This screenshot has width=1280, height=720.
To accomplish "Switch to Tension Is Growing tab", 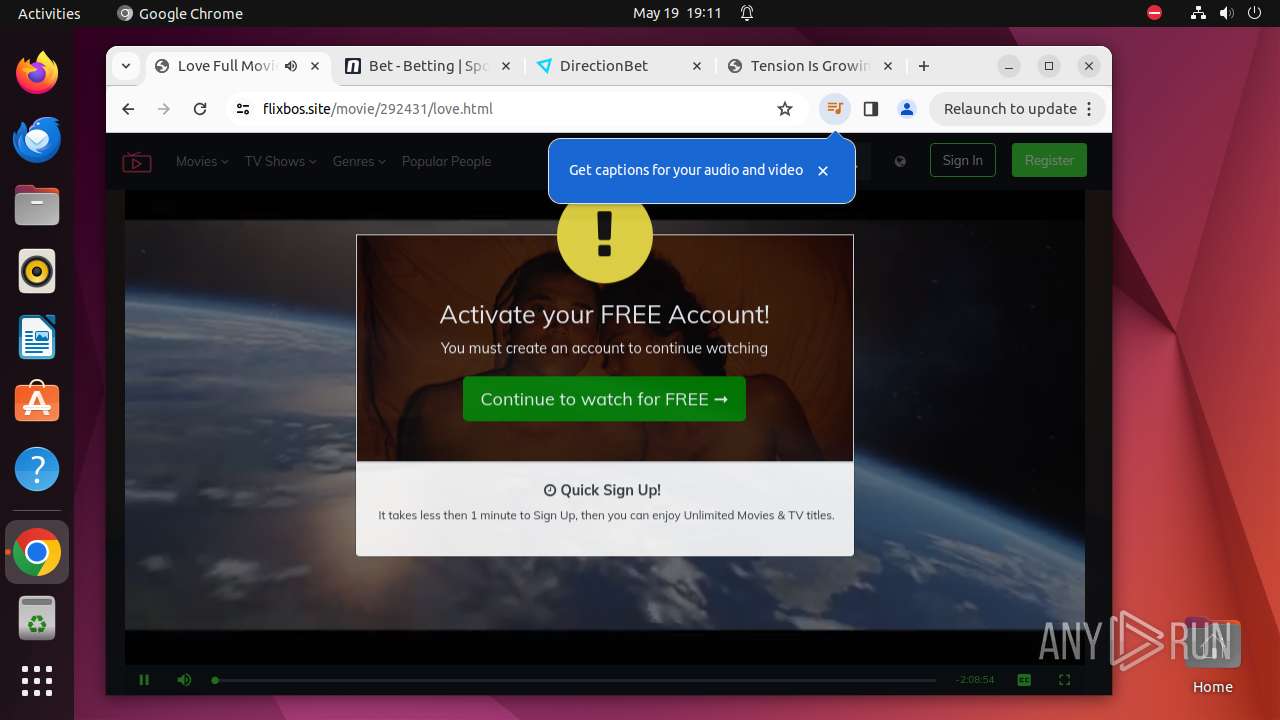I will pos(810,66).
